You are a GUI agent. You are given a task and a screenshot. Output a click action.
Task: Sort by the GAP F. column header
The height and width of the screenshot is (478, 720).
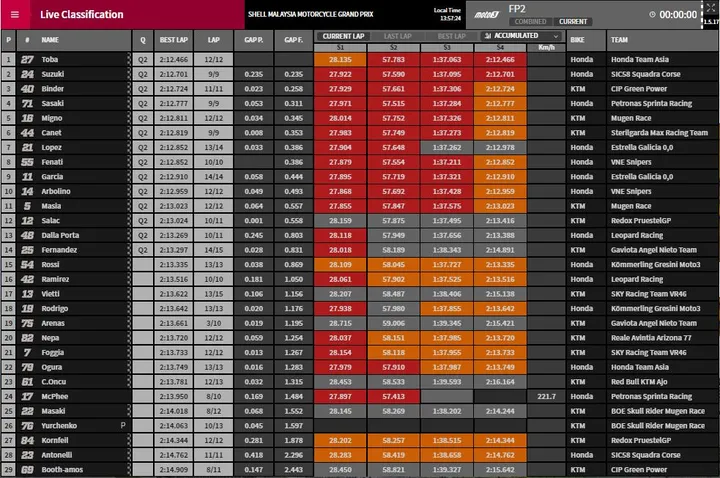click(x=293, y=40)
